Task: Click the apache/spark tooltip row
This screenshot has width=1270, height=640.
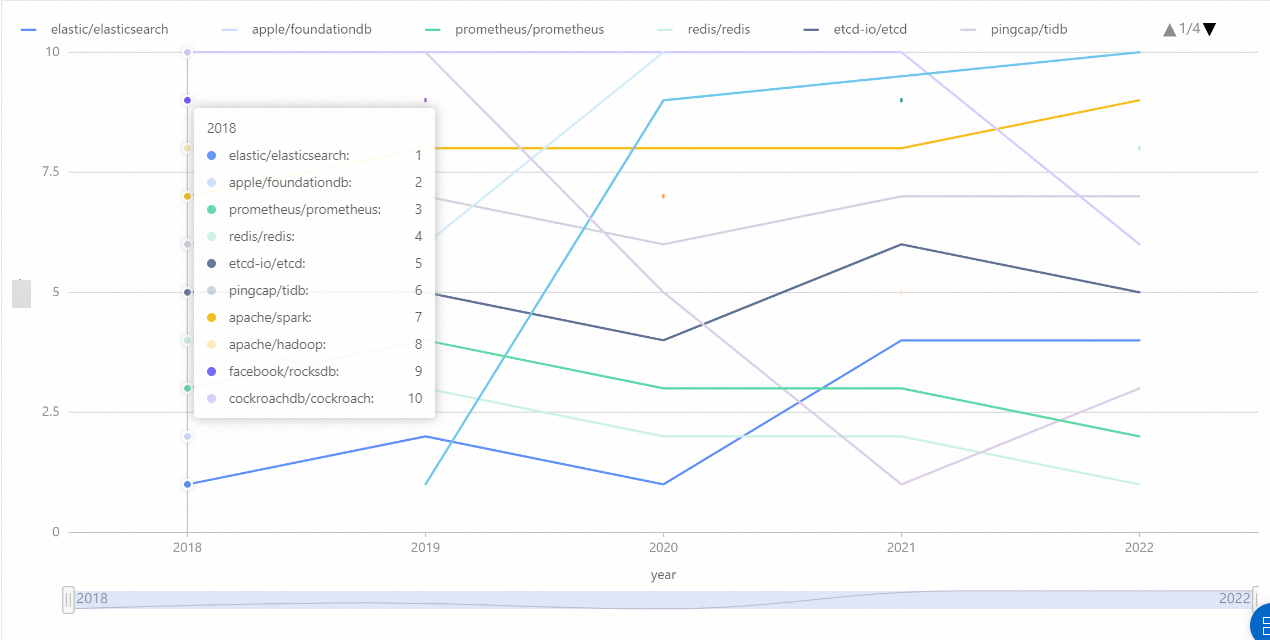Action: (x=314, y=317)
